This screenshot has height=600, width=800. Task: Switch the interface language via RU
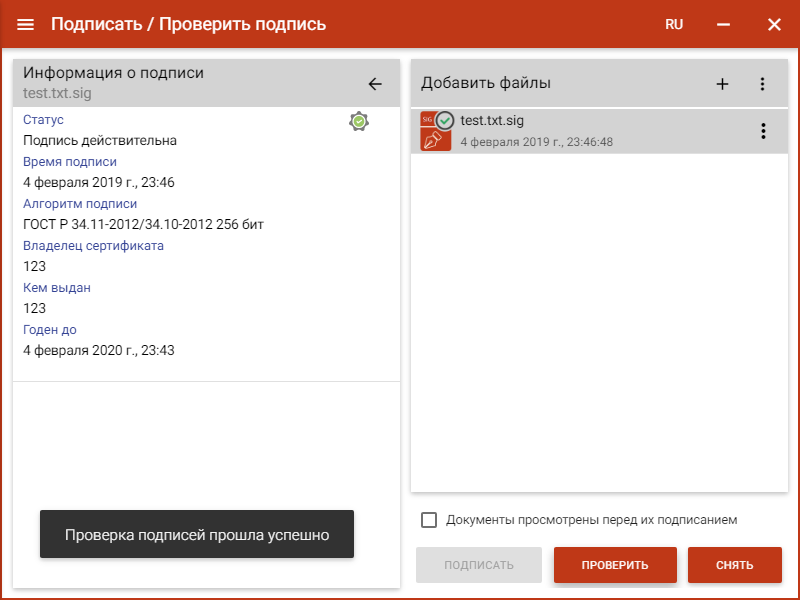point(674,24)
